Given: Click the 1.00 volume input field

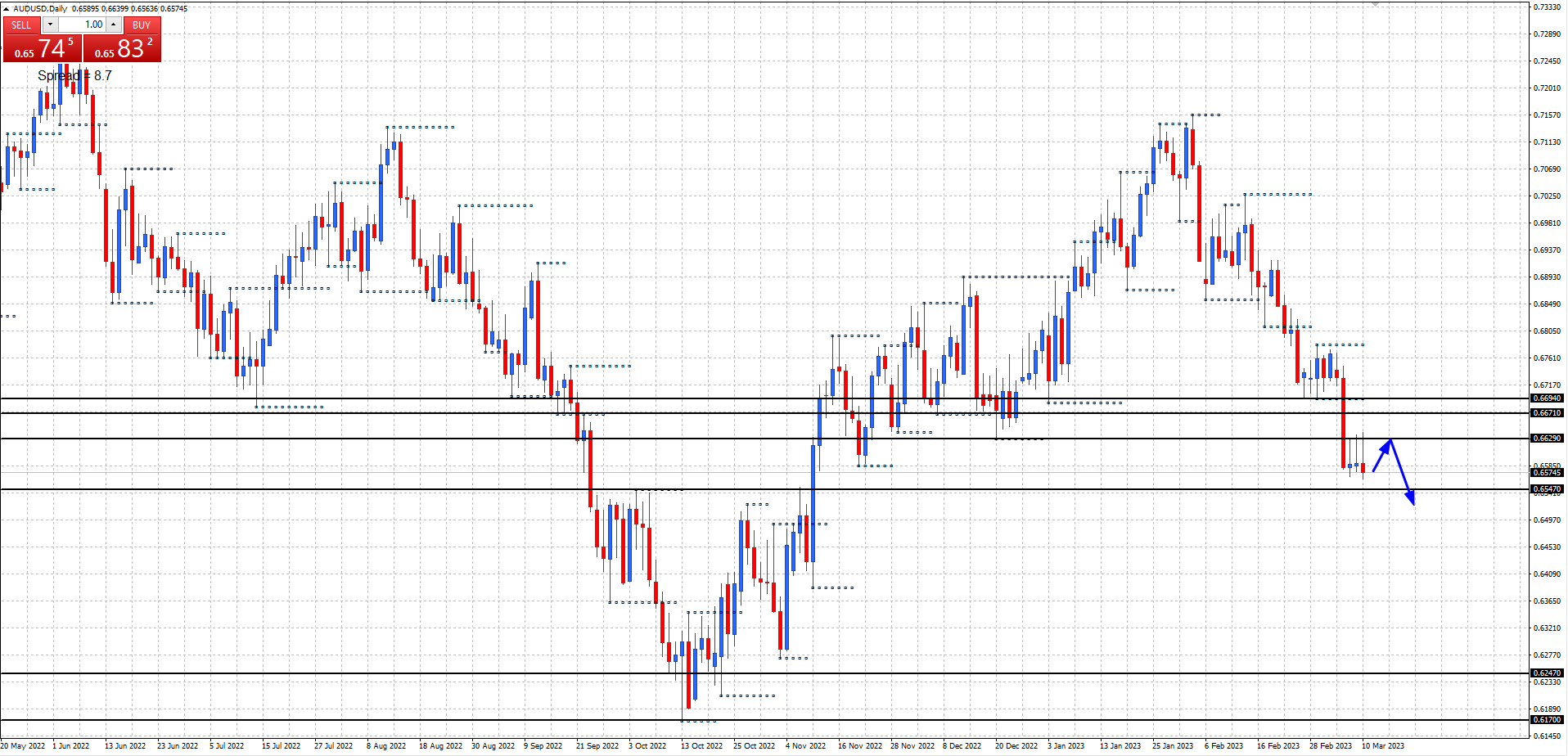Looking at the screenshot, I should (82, 25).
